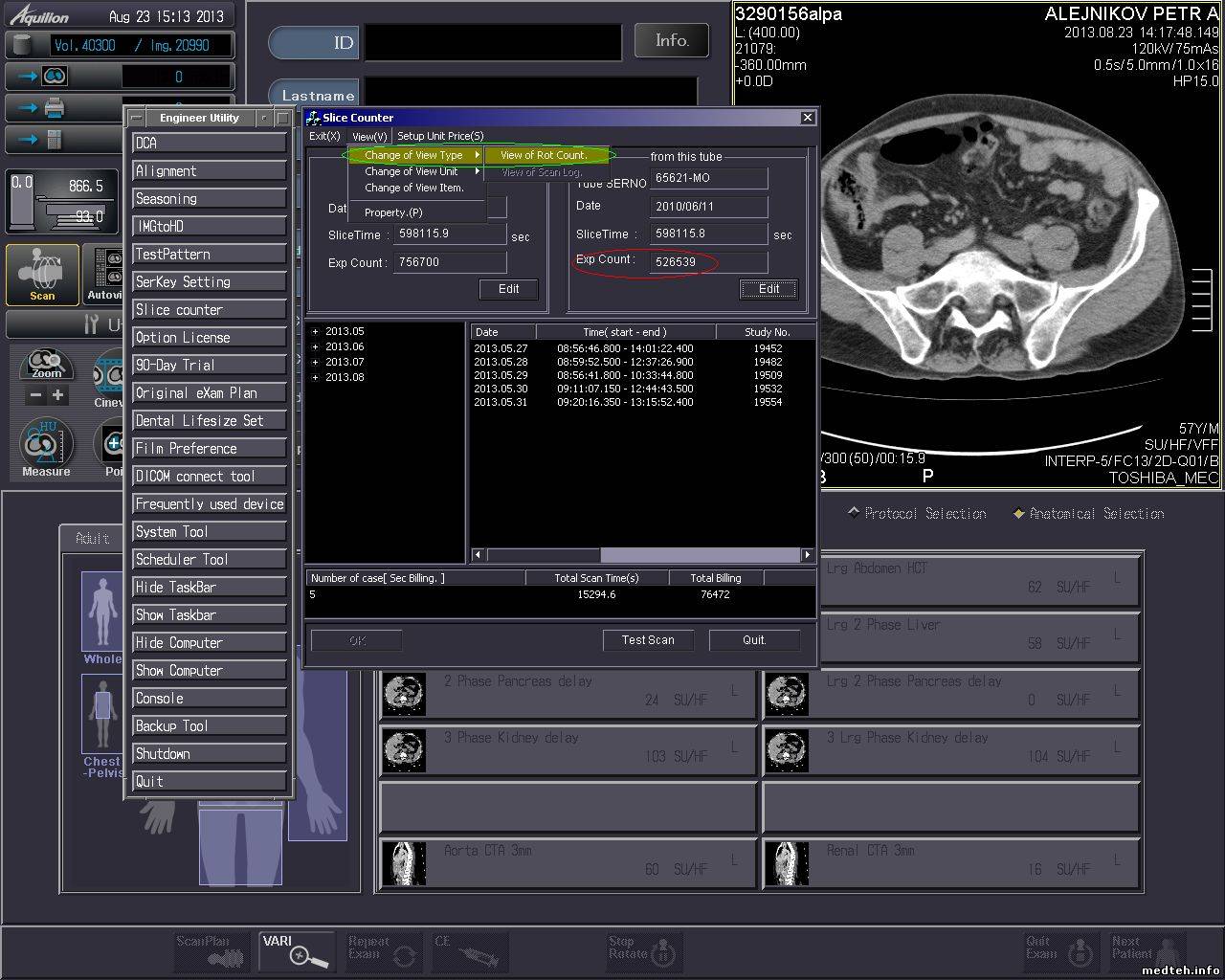Open the Change of View Unit submenu
This screenshot has height=980, width=1225.
point(412,171)
